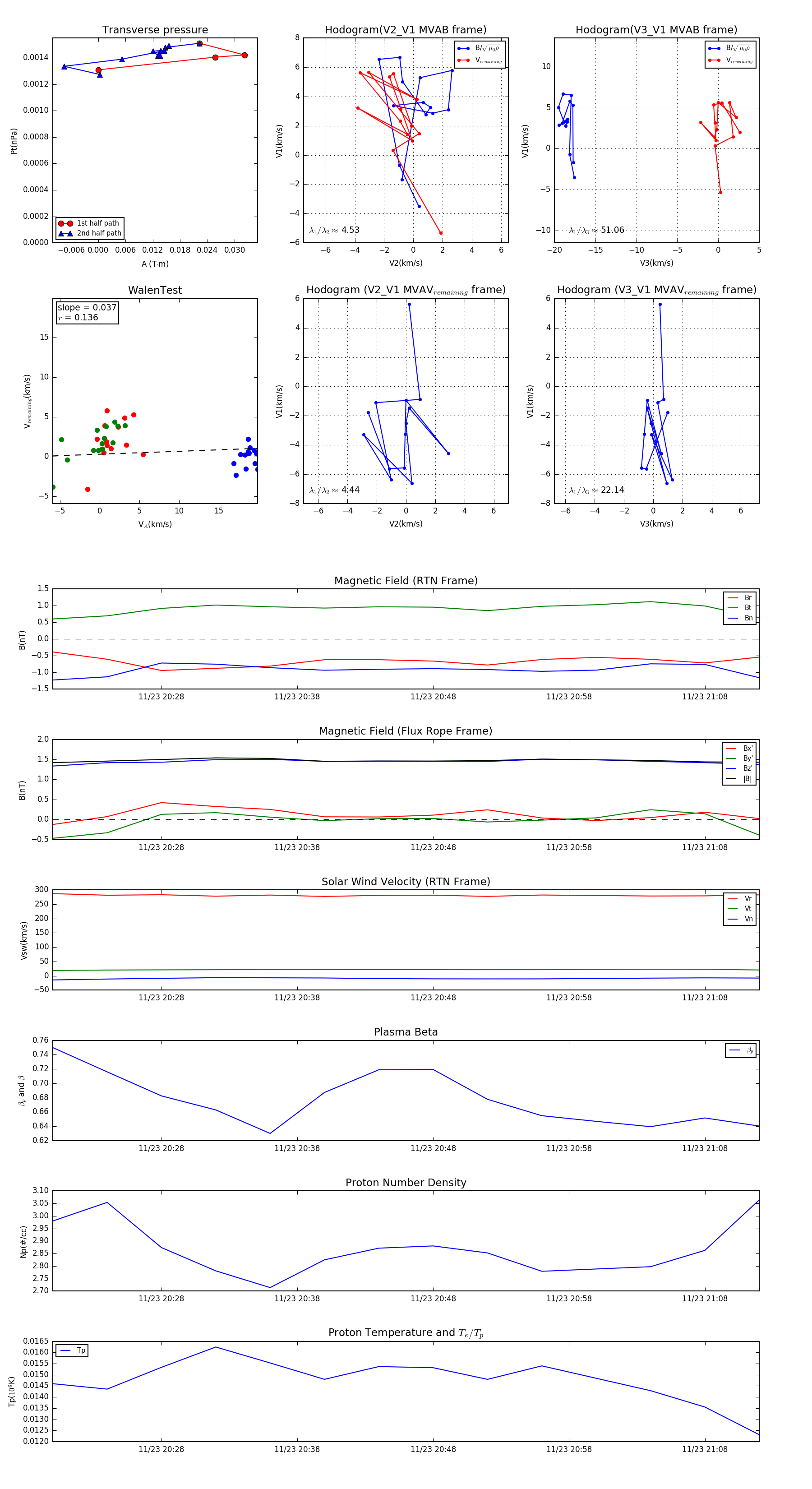The image size is (812, 1489).
Task: Click the Bx' legend entry
Action: [740, 748]
